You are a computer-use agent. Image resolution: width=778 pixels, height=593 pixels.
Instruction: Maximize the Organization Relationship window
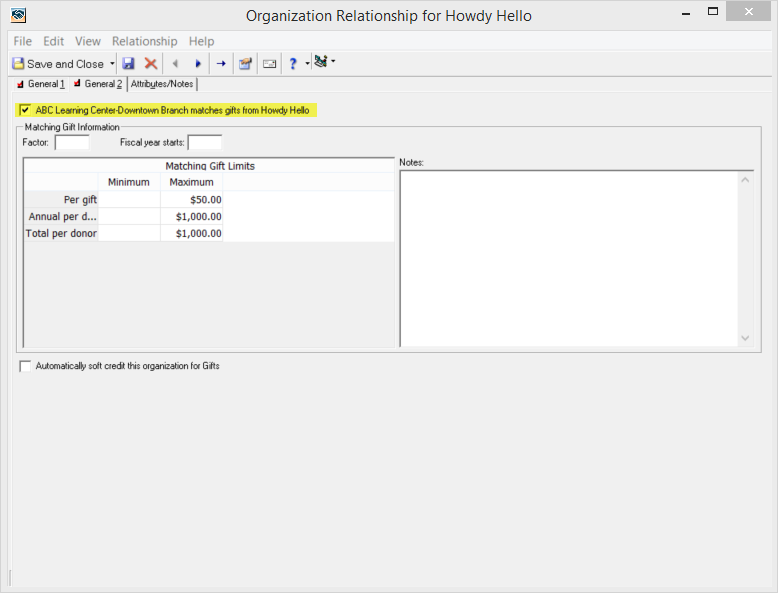(713, 11)
